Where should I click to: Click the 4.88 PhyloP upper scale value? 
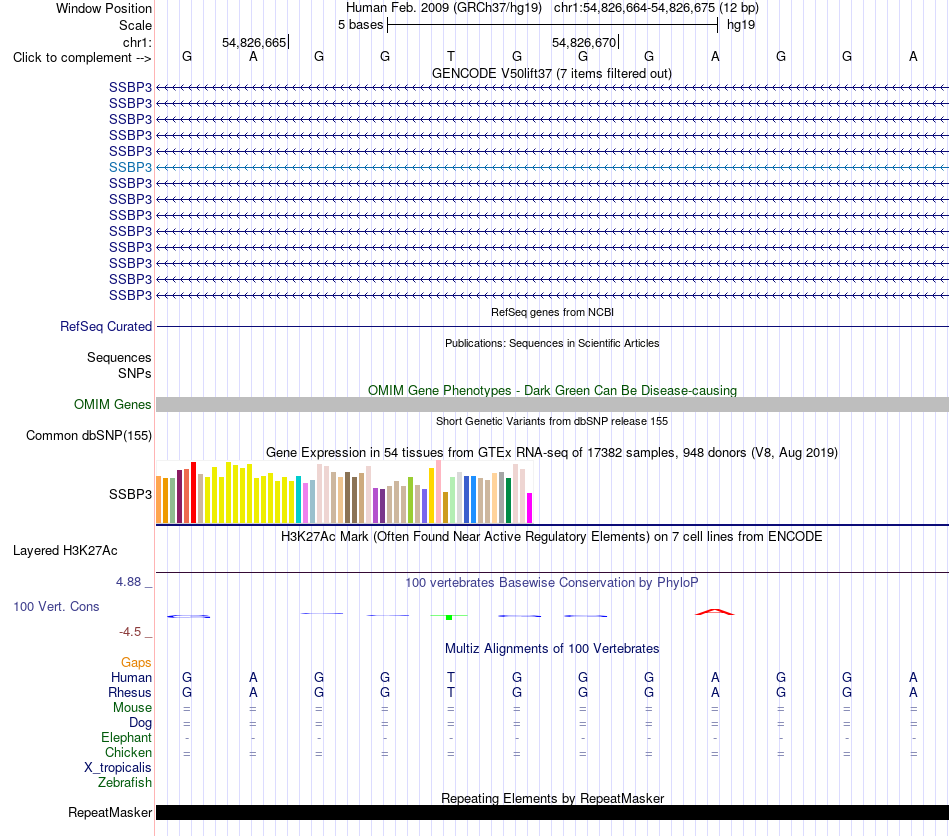128,582
